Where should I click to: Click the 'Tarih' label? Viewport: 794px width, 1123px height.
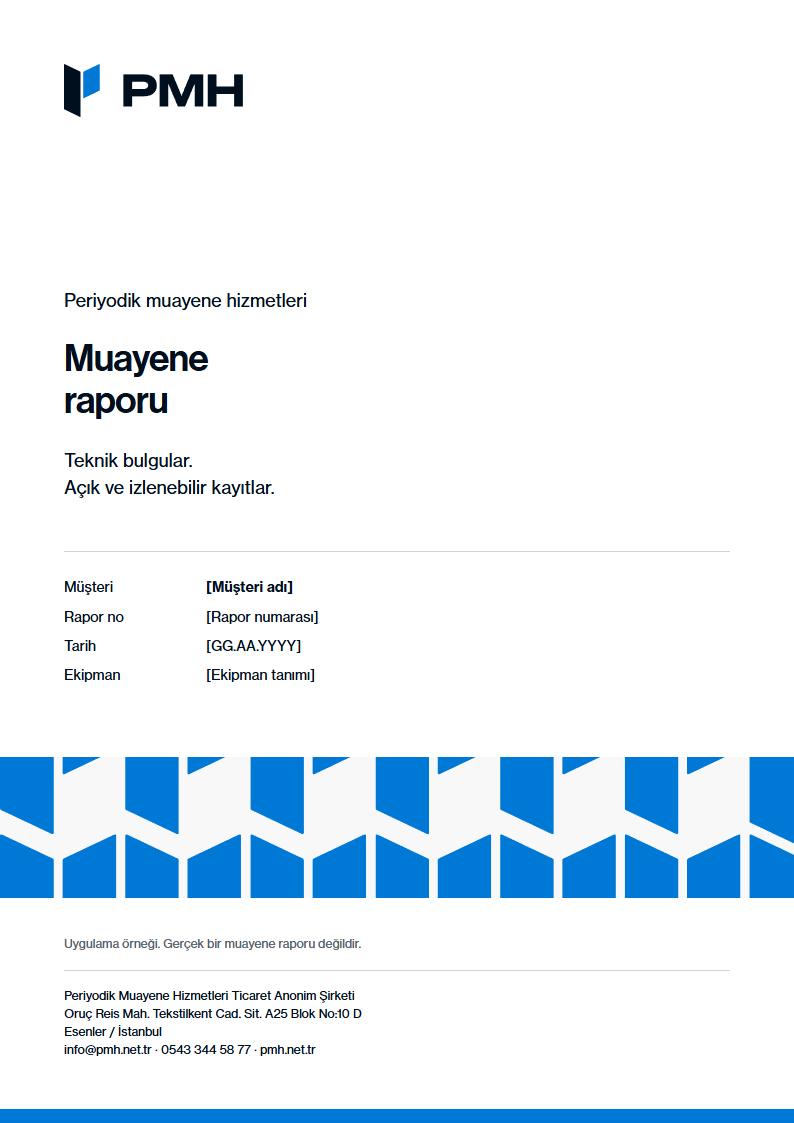pyautogui.click(x=80, y=646)
